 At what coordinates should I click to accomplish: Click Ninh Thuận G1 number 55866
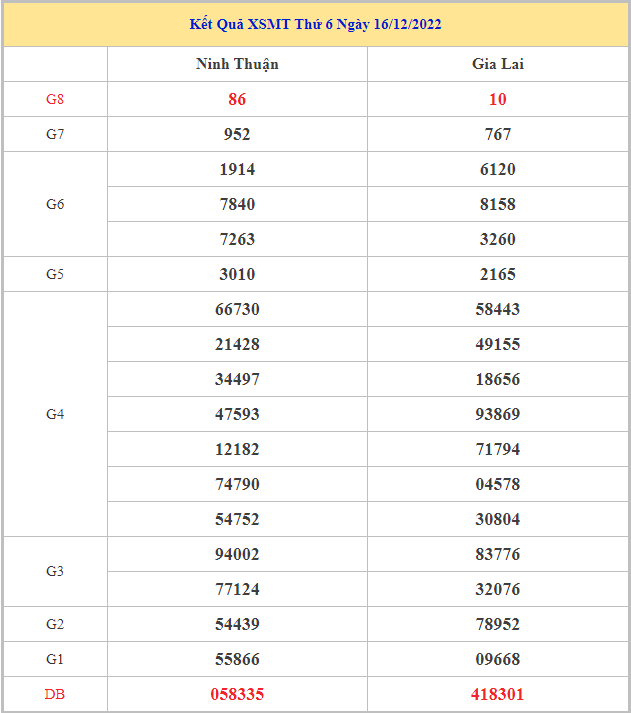pyautogui.click(x=237, y=659)
